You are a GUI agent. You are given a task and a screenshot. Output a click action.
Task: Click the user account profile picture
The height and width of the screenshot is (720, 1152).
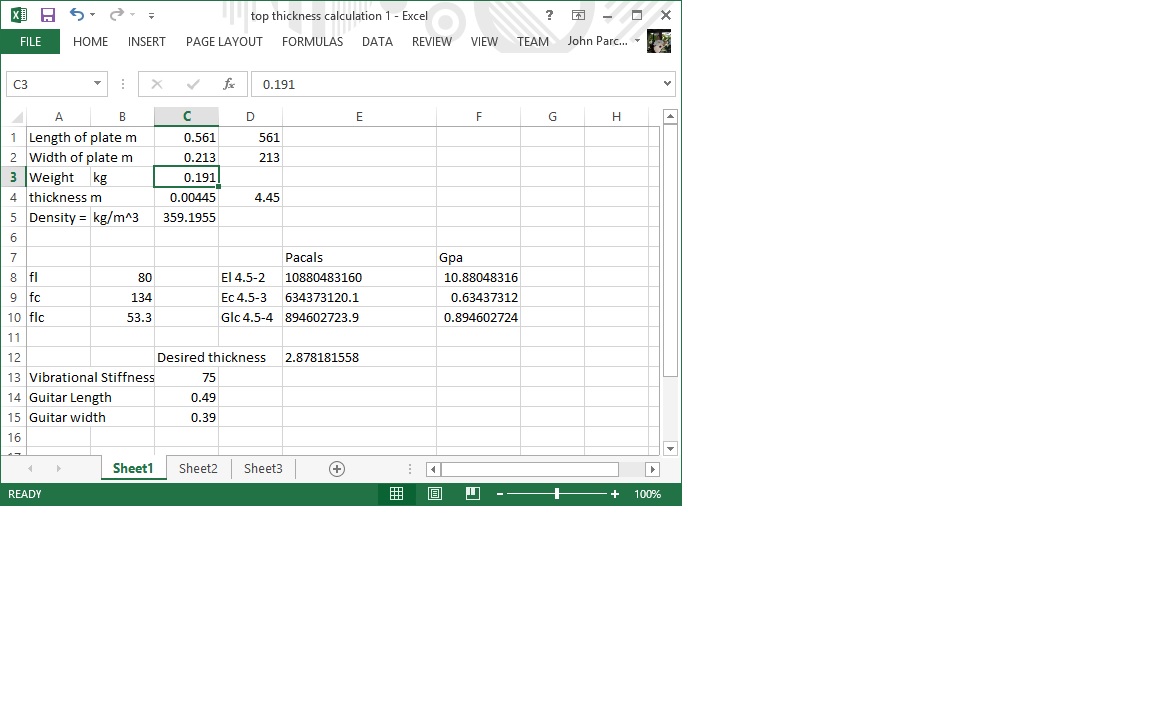coord(659,42)
